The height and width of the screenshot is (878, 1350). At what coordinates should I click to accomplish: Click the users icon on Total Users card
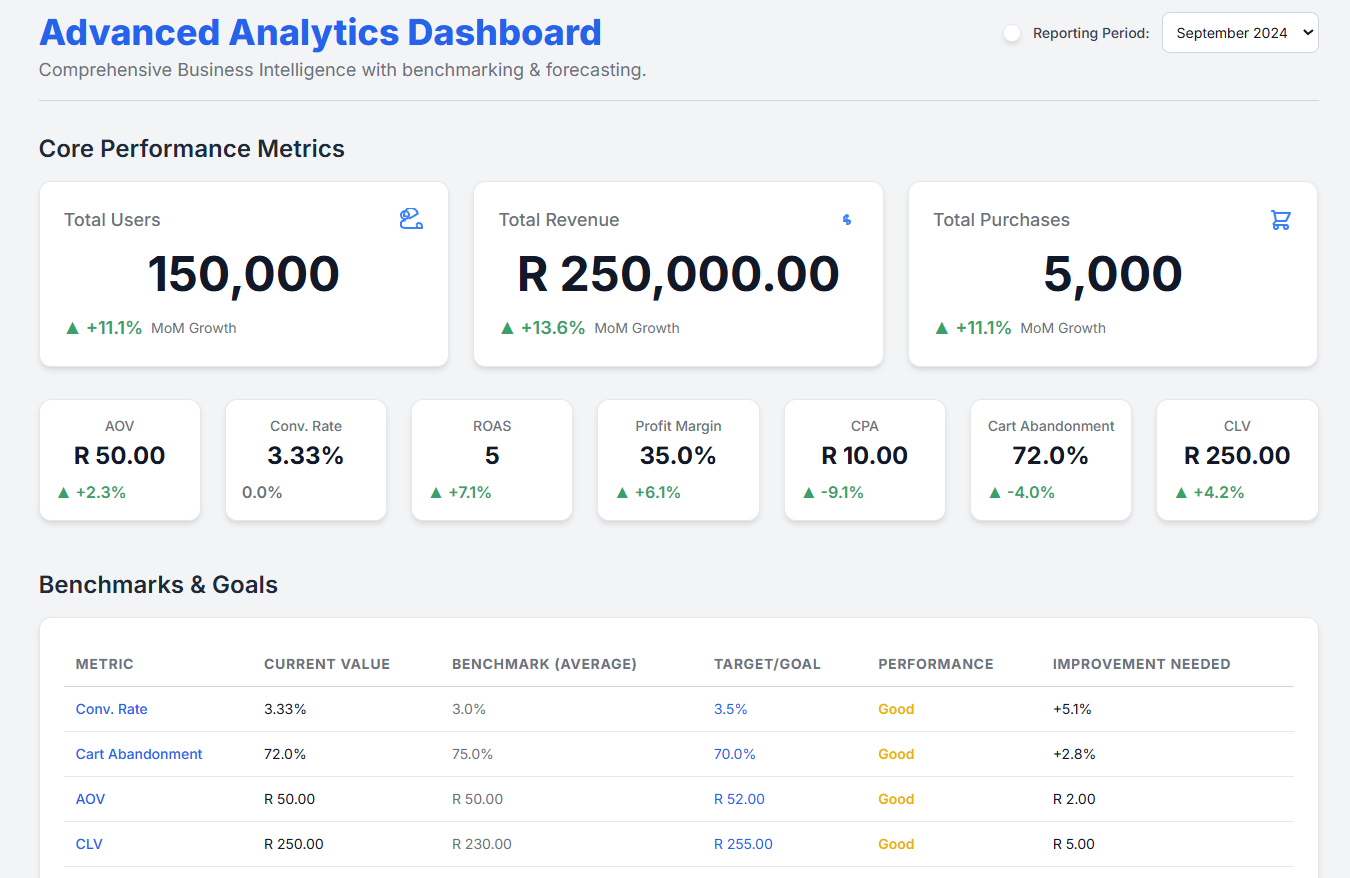click(x=410, y=219)
